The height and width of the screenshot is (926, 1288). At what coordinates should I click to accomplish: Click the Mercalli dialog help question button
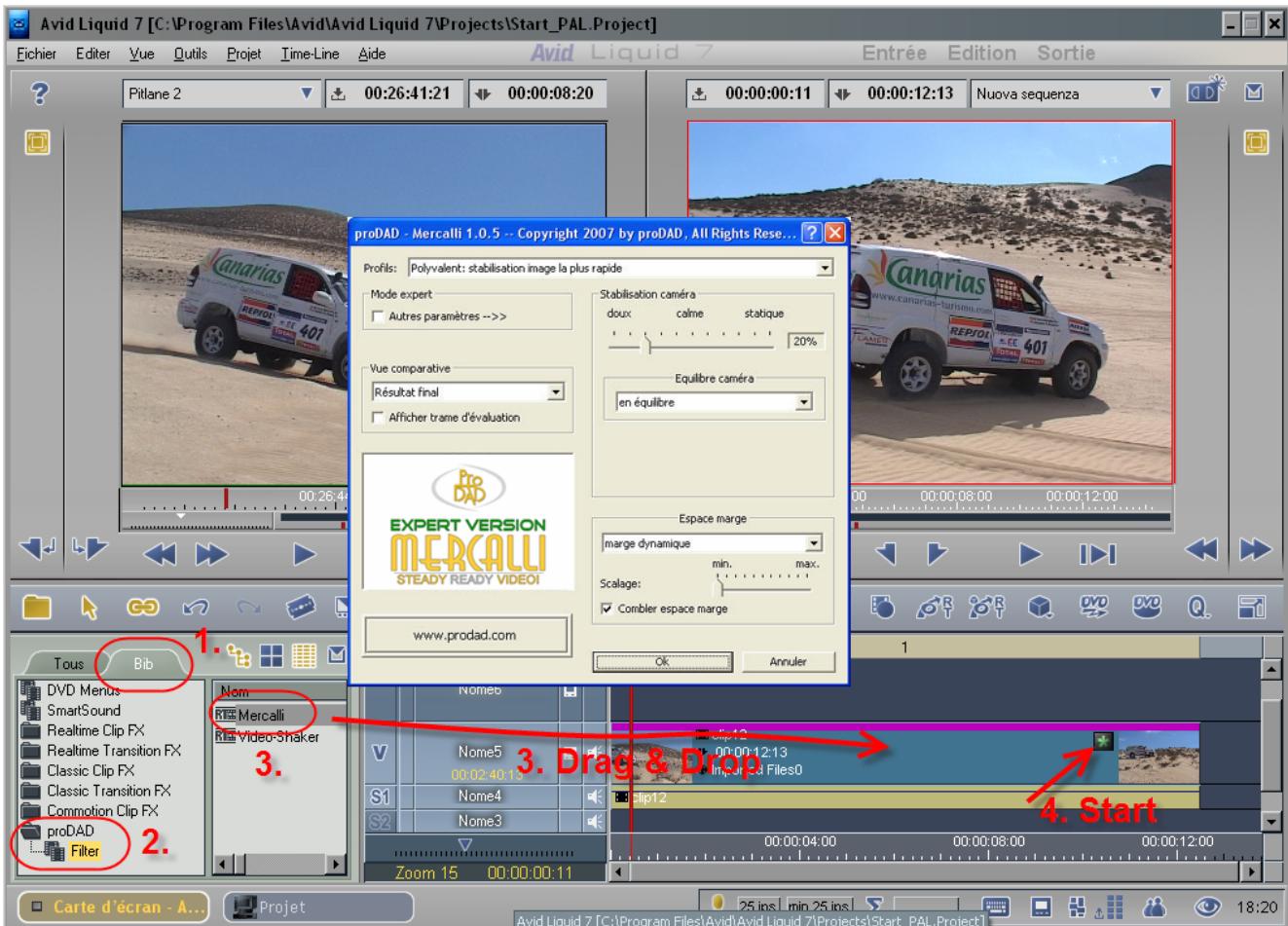[810, 233]
